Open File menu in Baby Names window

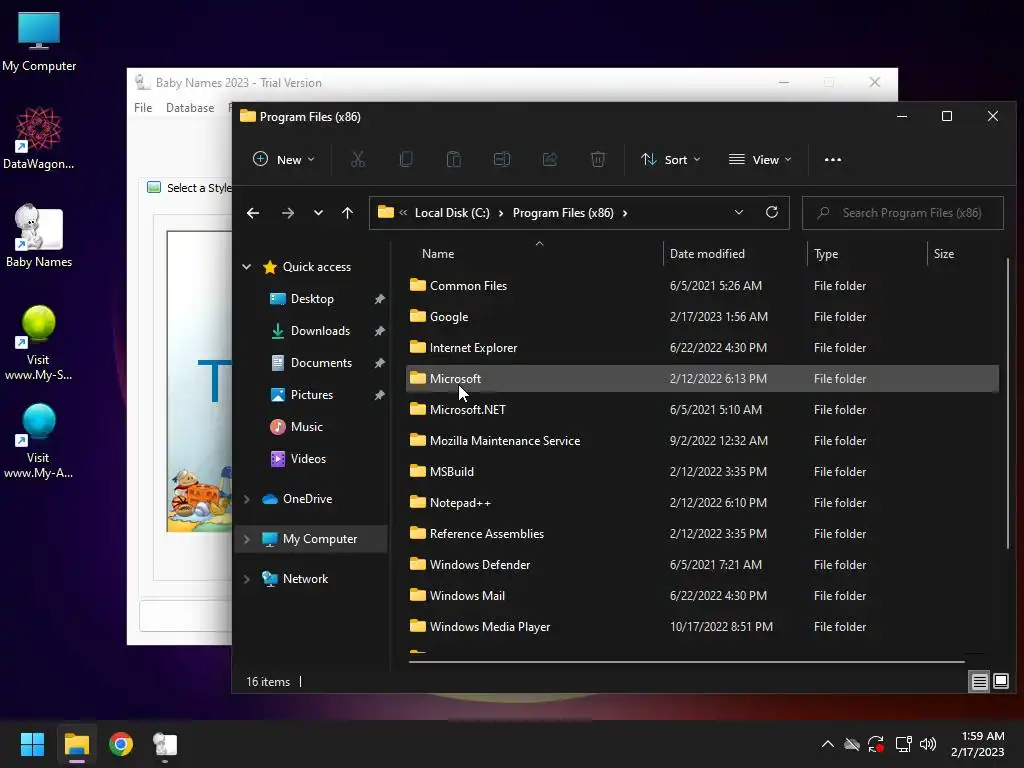coord(143,108)
